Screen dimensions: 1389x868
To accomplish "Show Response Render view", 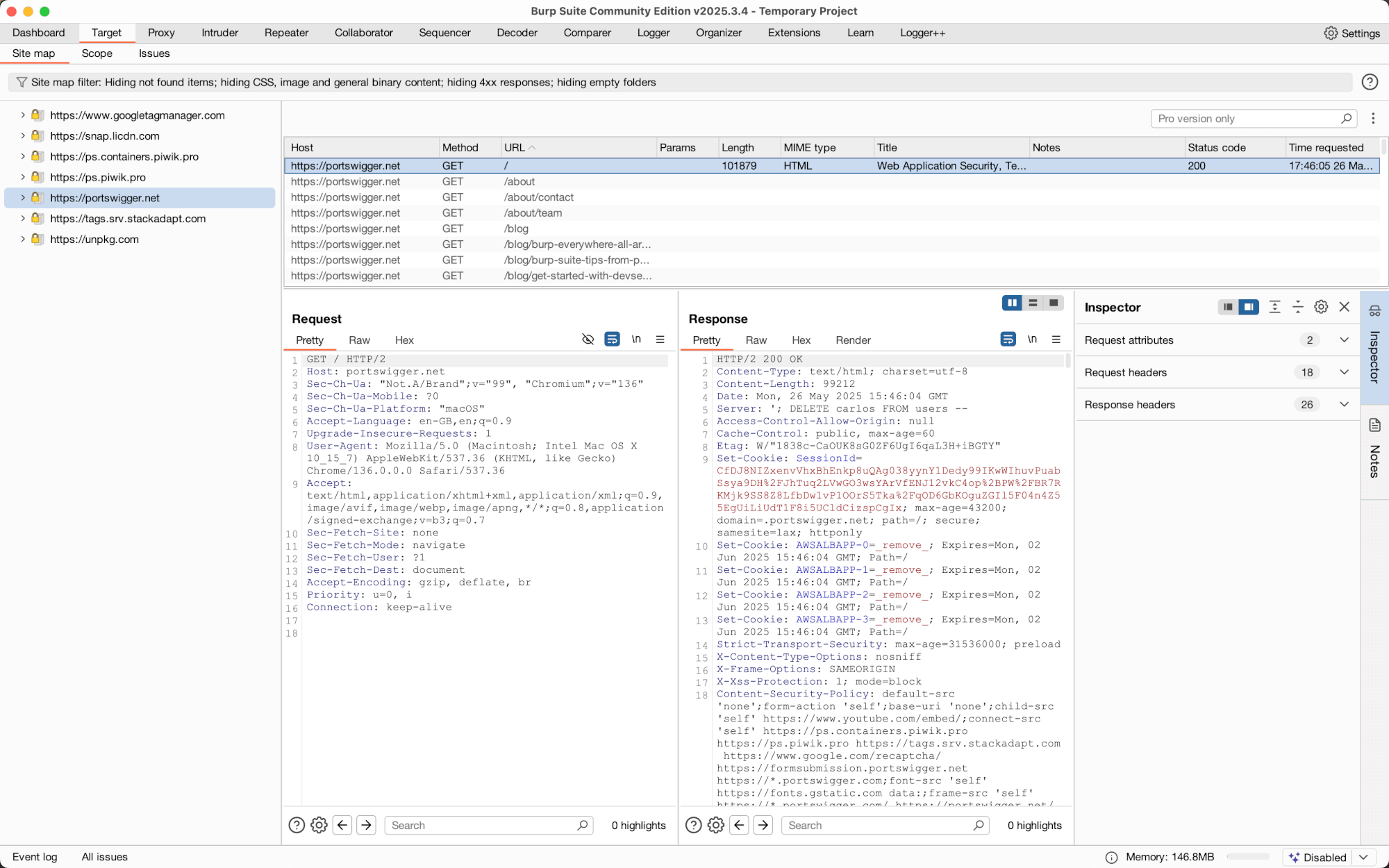I will click(x=853, y=340).
